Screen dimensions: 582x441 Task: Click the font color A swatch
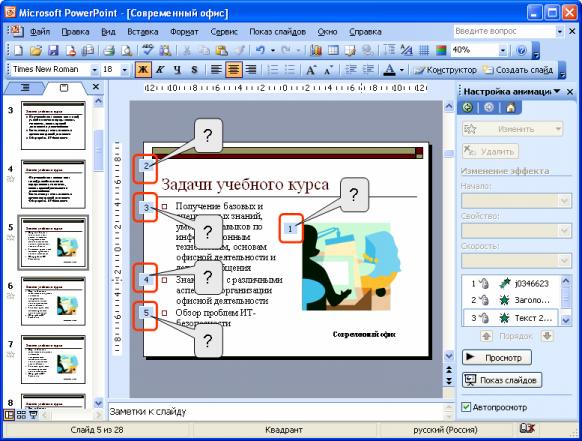(389, 69)
